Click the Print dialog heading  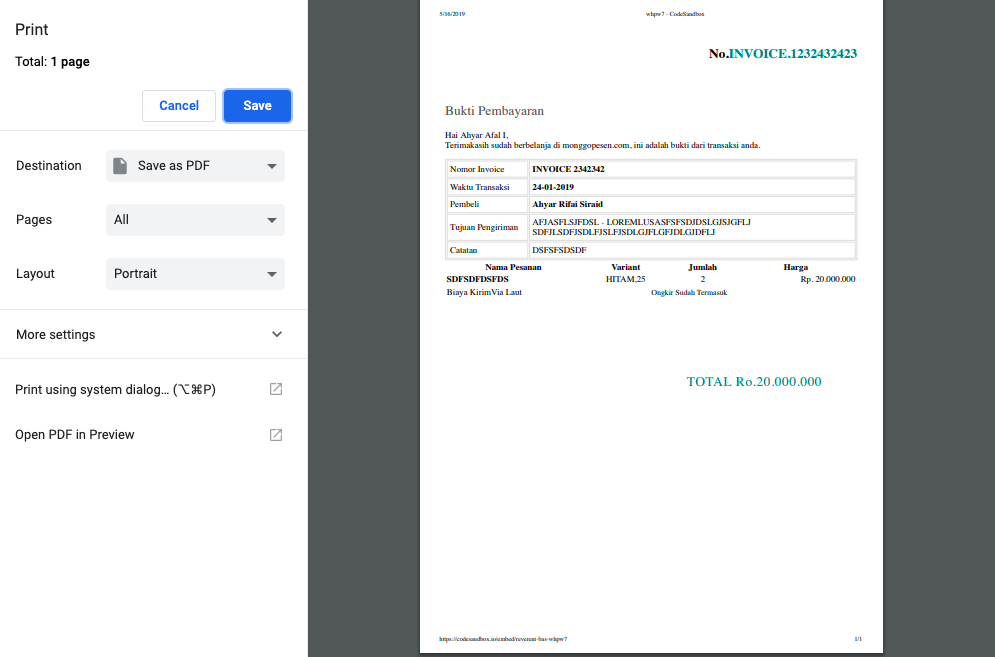click(x=32, y=29)
